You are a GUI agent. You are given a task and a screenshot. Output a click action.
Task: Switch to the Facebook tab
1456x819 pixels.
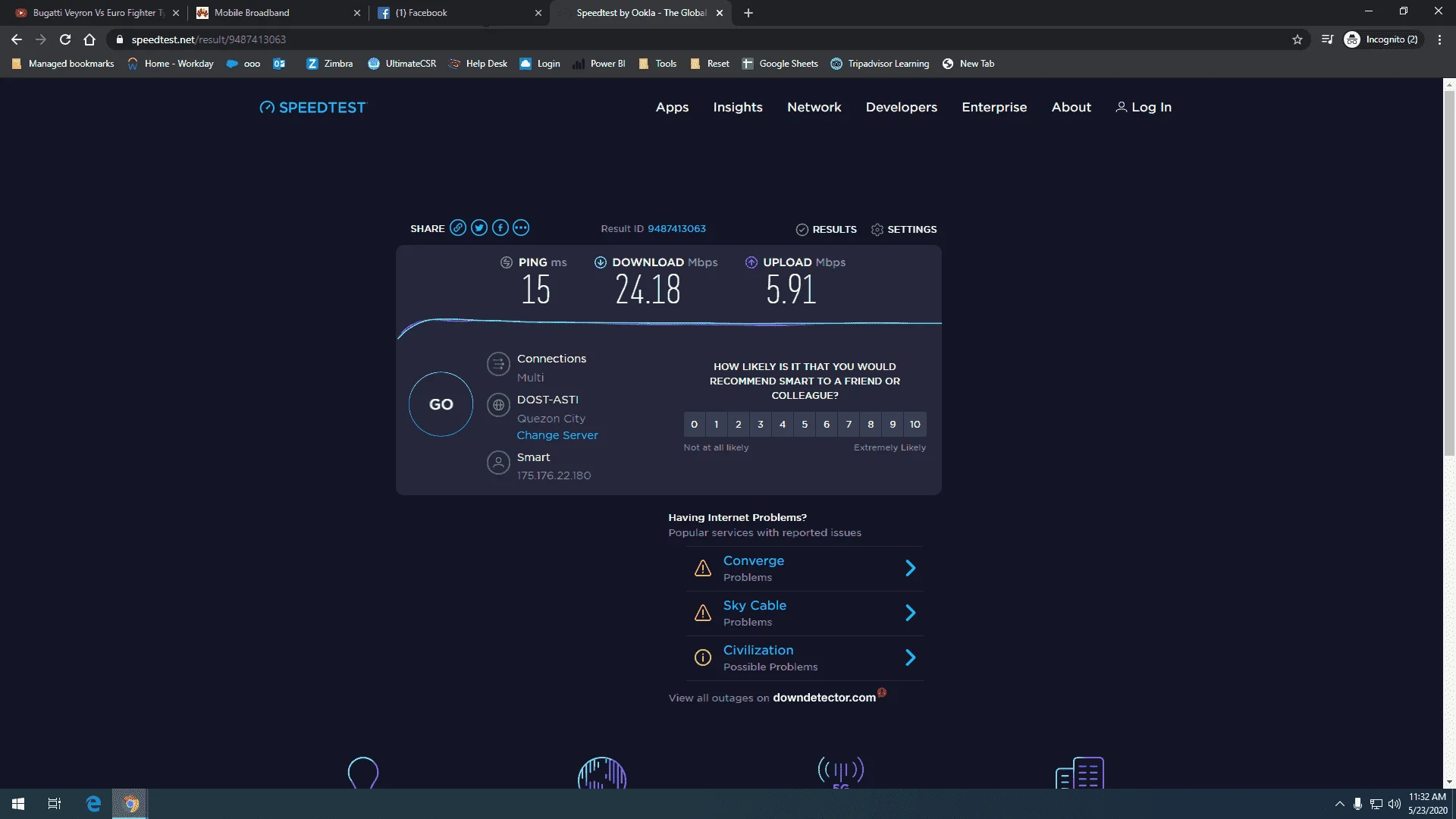[x=460, y=13]
